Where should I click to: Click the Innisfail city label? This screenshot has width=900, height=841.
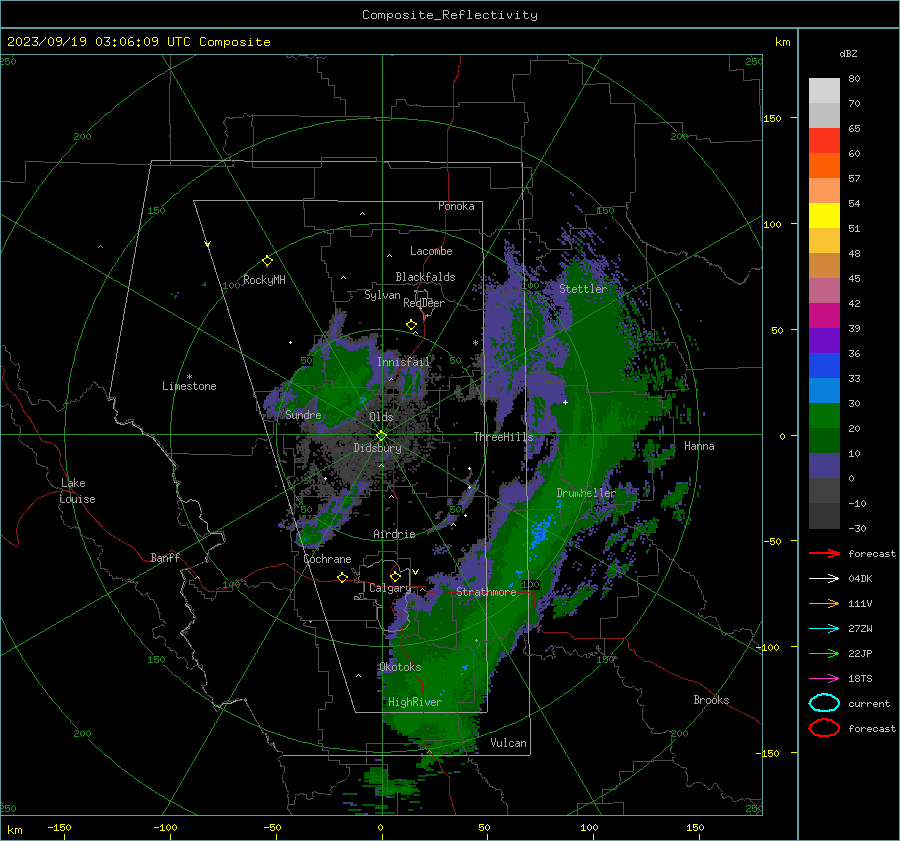tap(403, 362)
